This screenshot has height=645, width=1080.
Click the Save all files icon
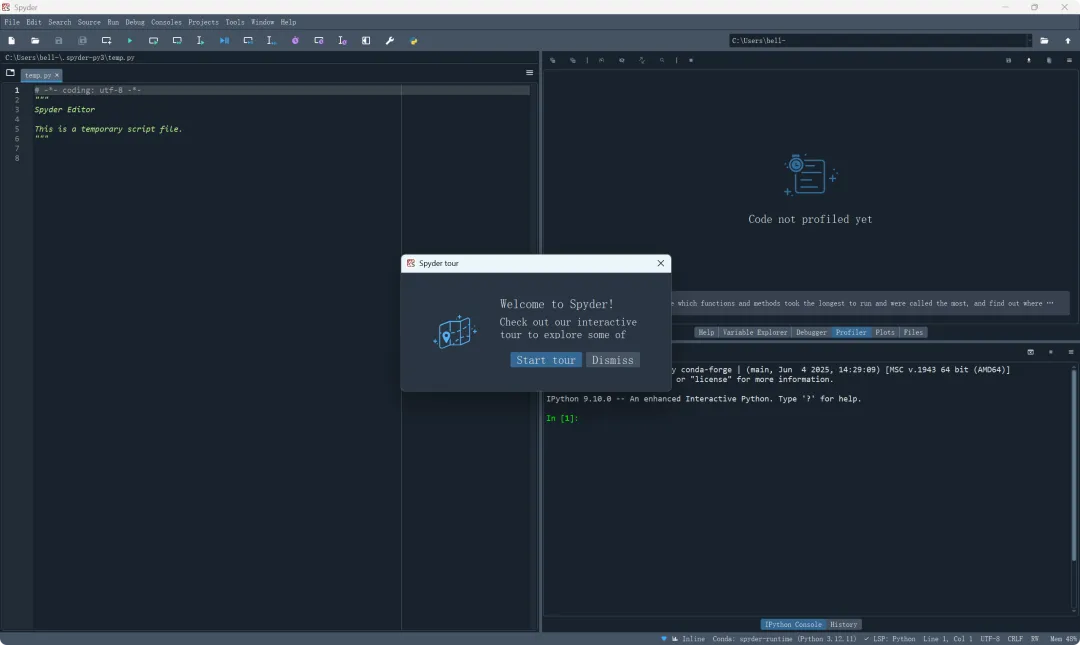tap(83, 41)
